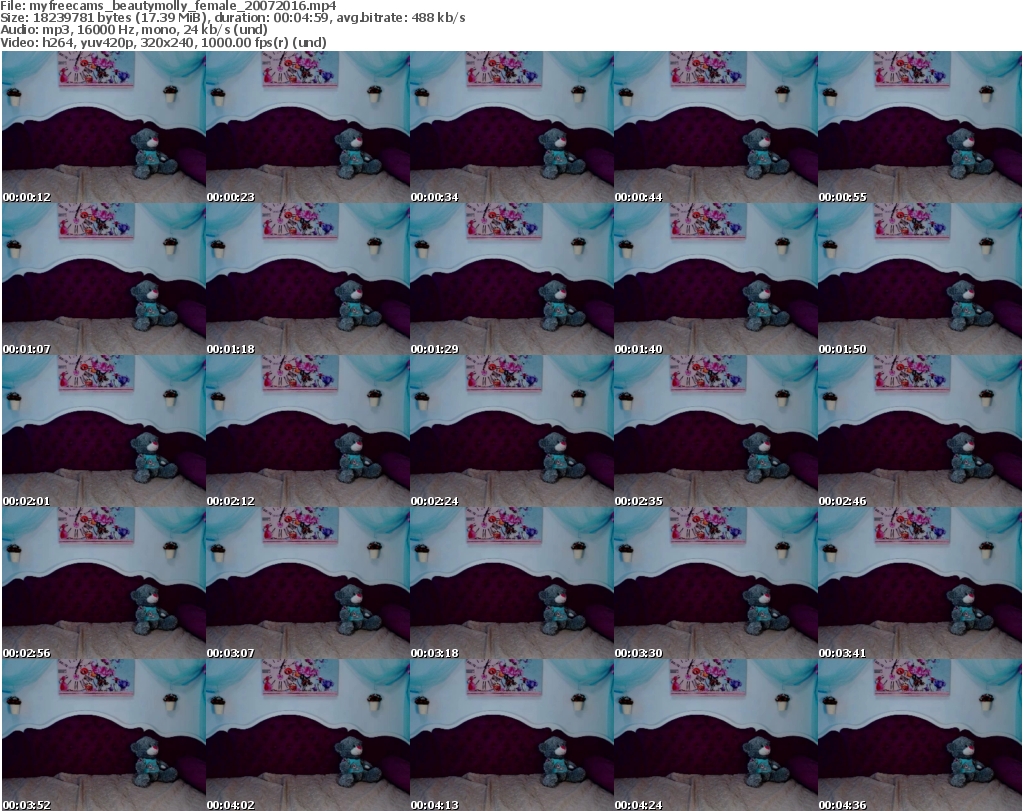Choose the frame marked 00:04:36
Viewport: 1024px width, 811px height.
(920, 735)
